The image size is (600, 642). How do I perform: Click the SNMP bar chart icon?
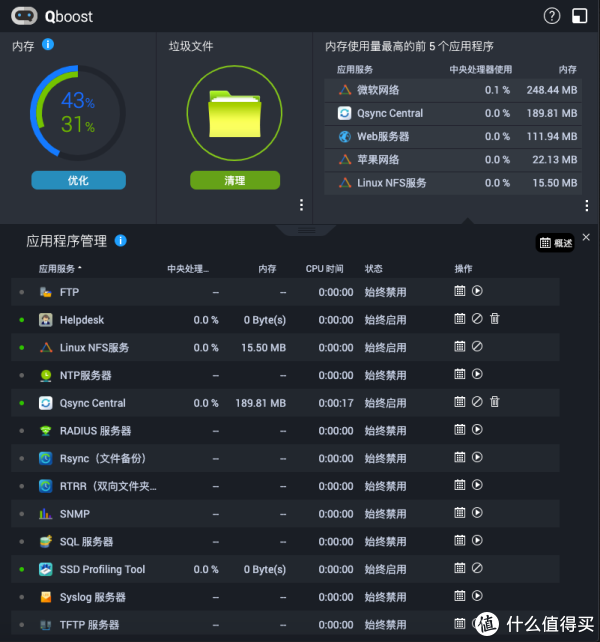click(45, 514)
